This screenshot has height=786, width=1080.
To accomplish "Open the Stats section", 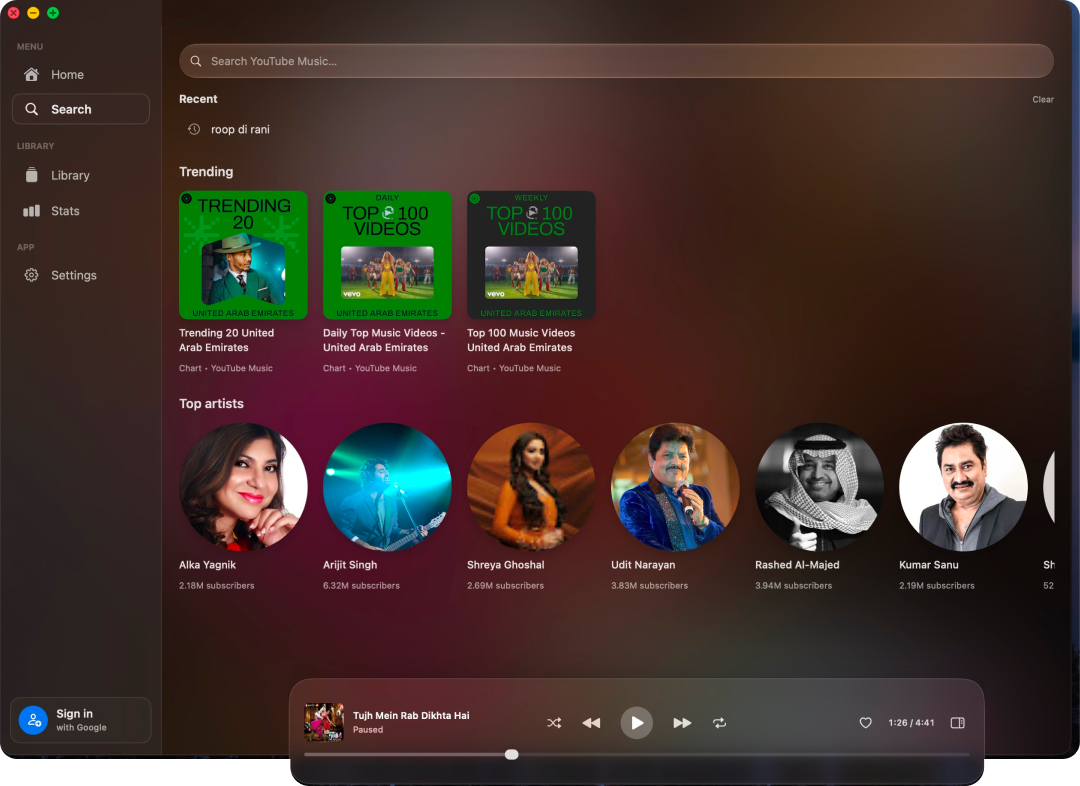I will pos(81,211).
